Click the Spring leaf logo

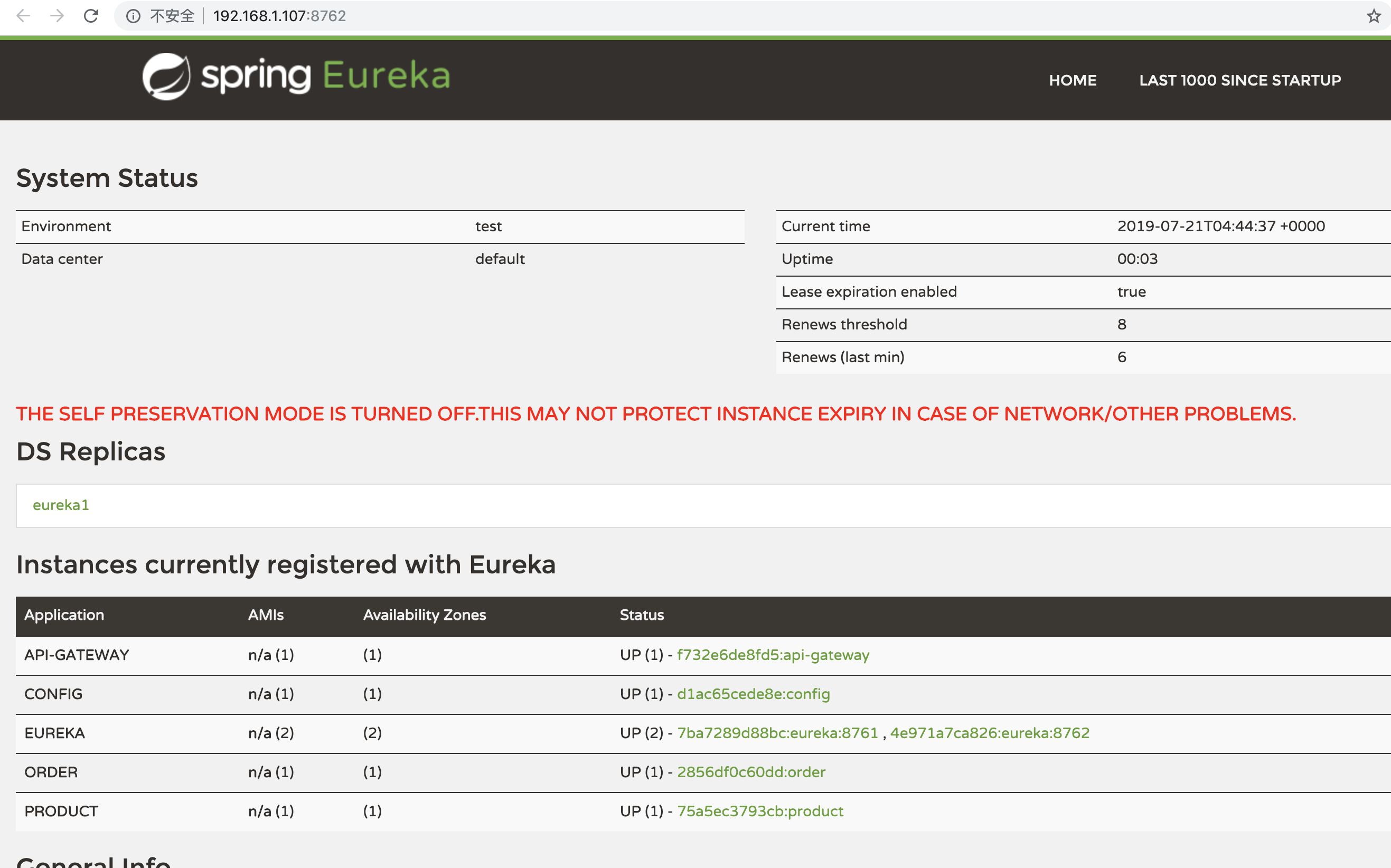point(166,77)
